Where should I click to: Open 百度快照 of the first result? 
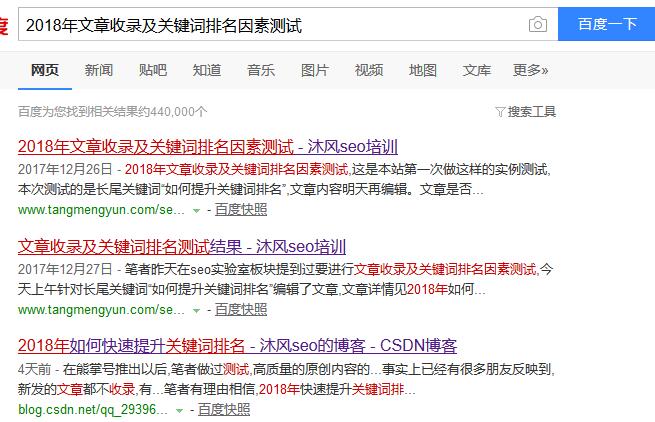(241, 209)
